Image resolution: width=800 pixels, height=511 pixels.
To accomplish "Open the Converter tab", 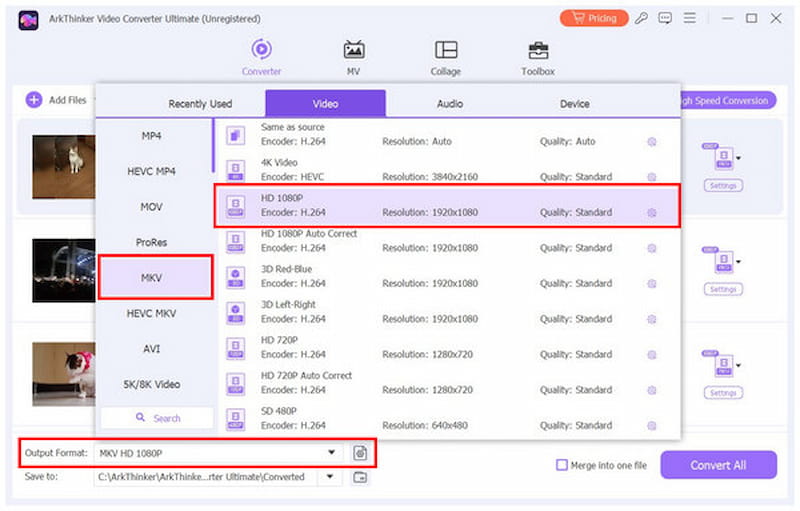I will tap(261, 57).
